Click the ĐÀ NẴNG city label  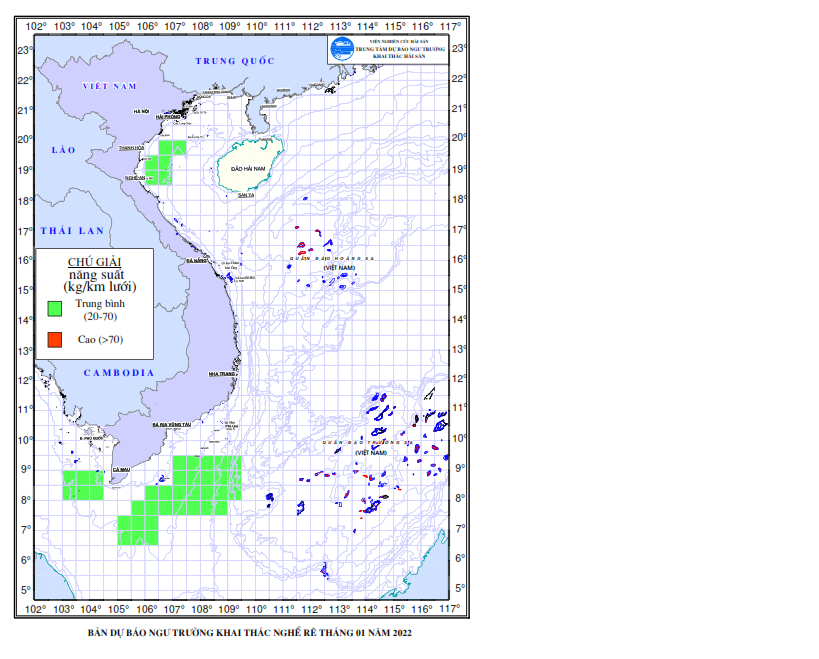pos(197,260)
